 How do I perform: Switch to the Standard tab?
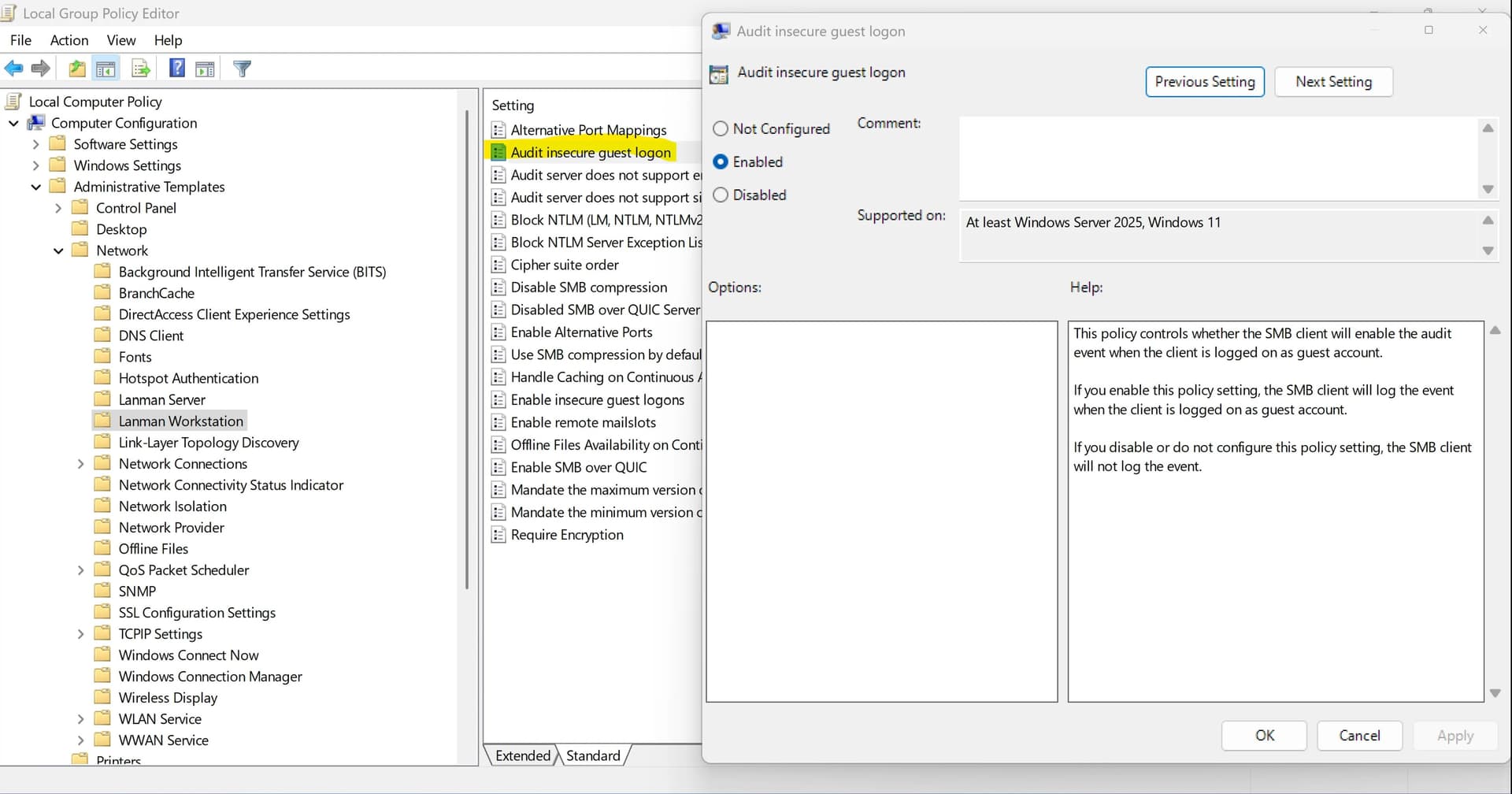[x=593, y=756]
